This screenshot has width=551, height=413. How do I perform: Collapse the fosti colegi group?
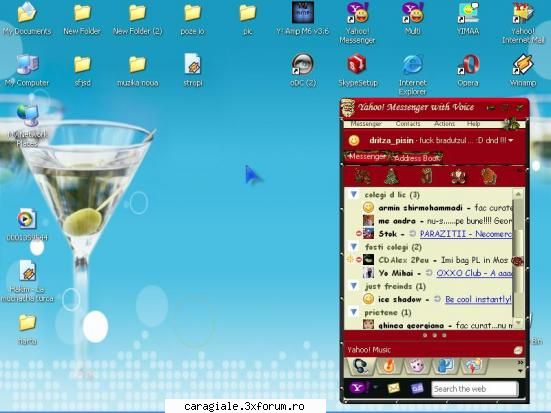[354, 247]
